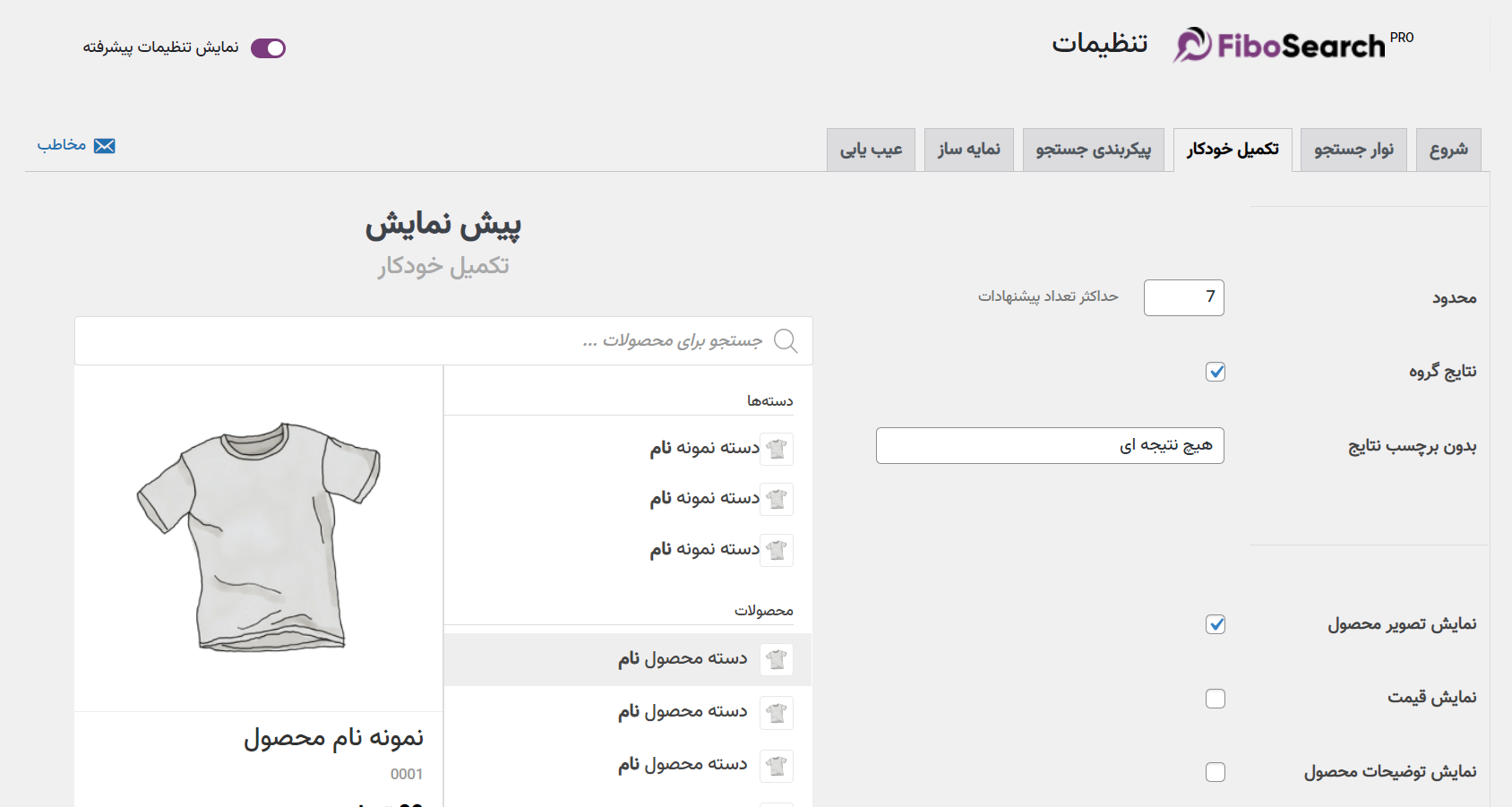Screen dimensions: 1512x807
Task: Uncheck نمایش تصویر محصول checkbox
Action: tap(1216, 624)
